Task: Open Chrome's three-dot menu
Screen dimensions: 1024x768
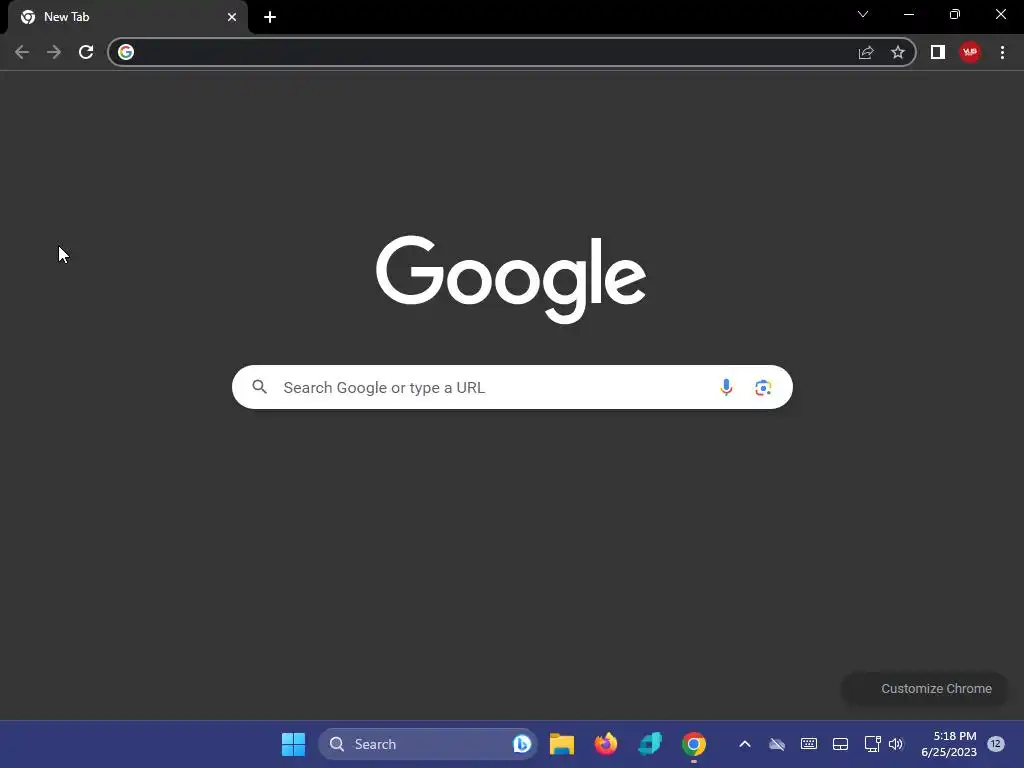Action: (1002, 52)
